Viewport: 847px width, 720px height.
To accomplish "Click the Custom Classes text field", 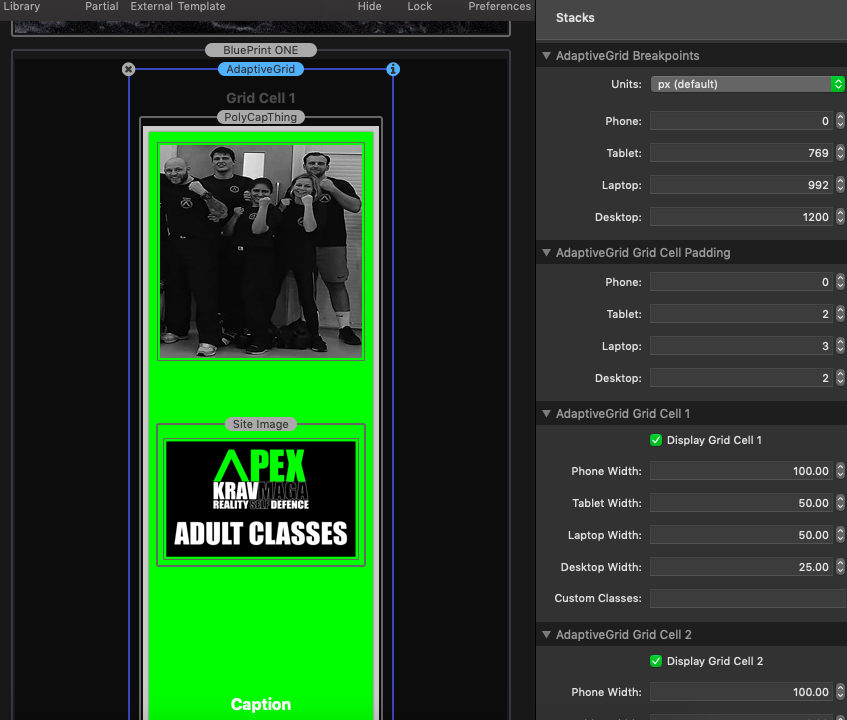I will [748, 598].
